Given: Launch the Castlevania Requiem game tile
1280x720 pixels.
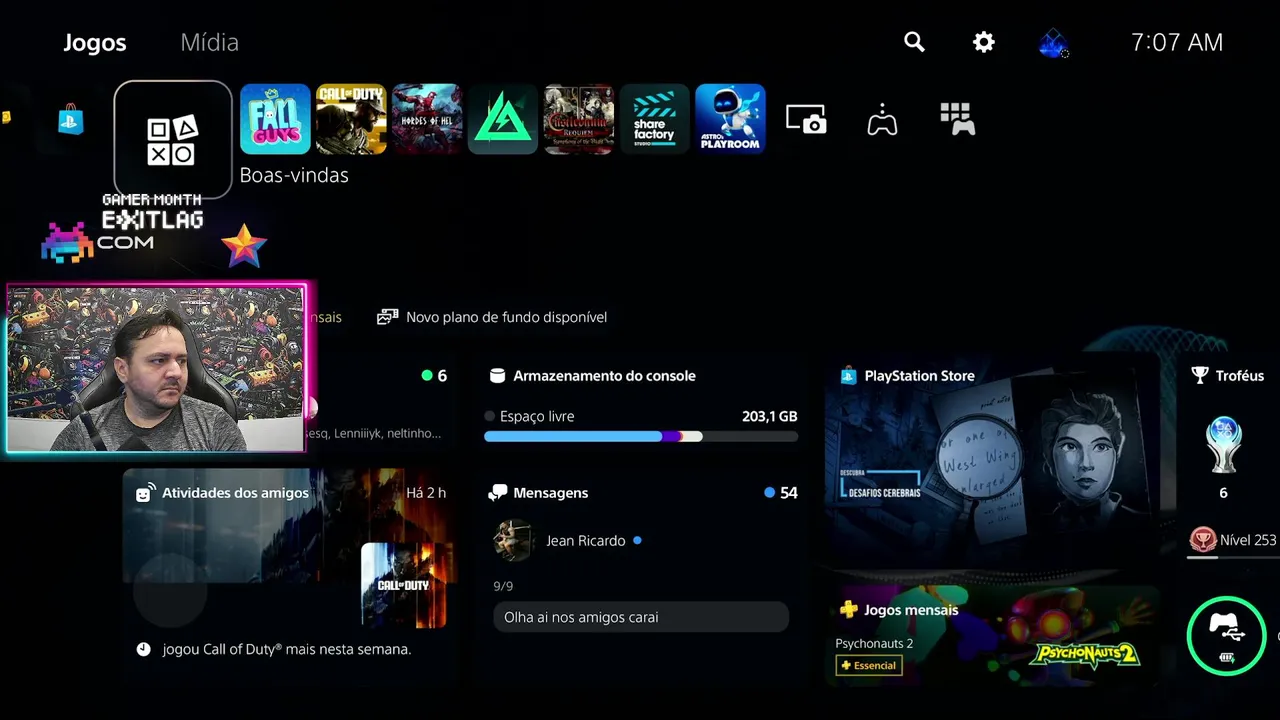Looking at the screenshot, I should tap(579, 119).
